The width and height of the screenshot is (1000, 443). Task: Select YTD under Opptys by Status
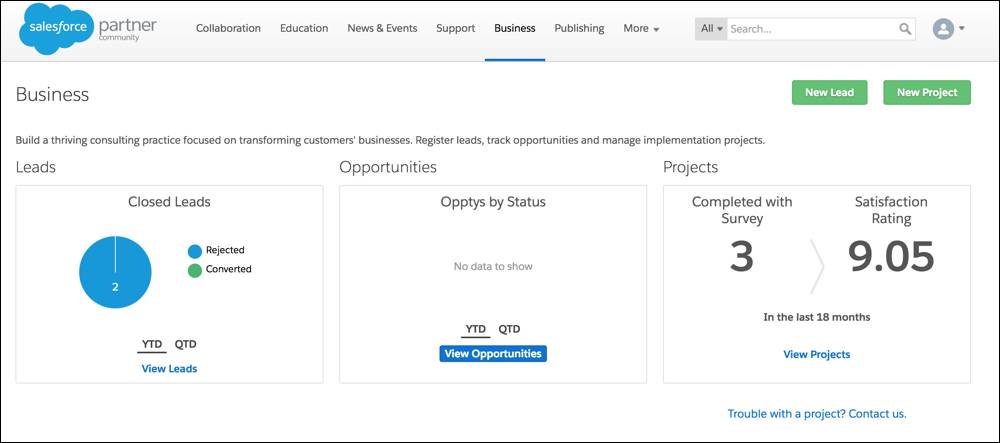click(x=475, y=329)
